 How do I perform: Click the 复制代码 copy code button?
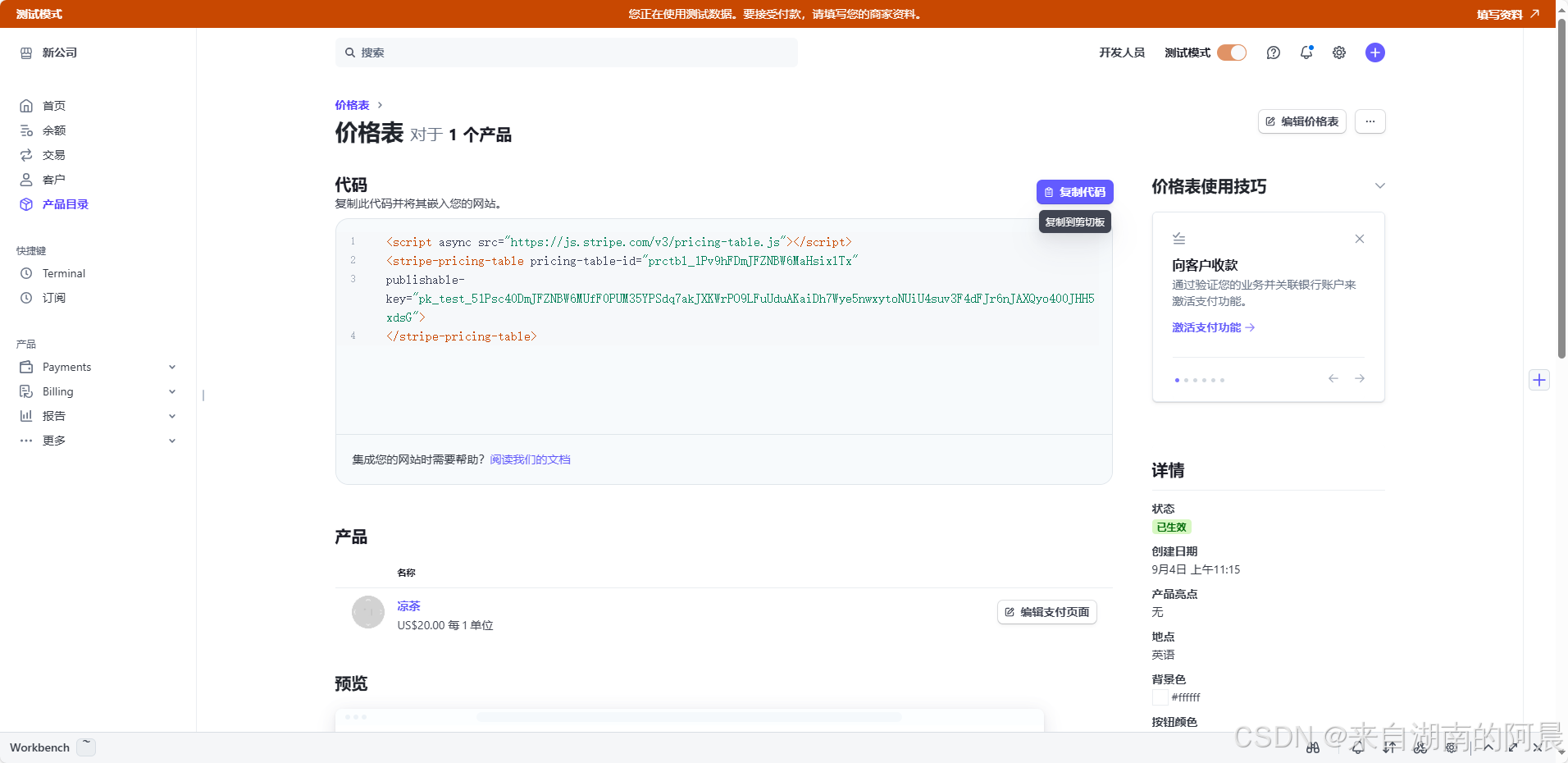[1075, 192]
